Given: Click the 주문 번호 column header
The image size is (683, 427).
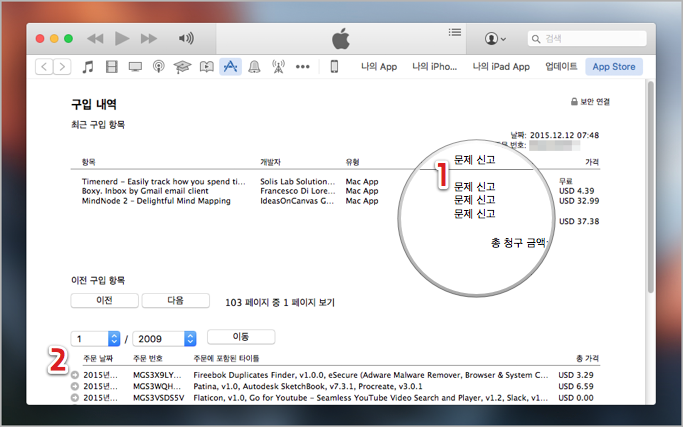Looking at the screenshot, I should [148, 358].
